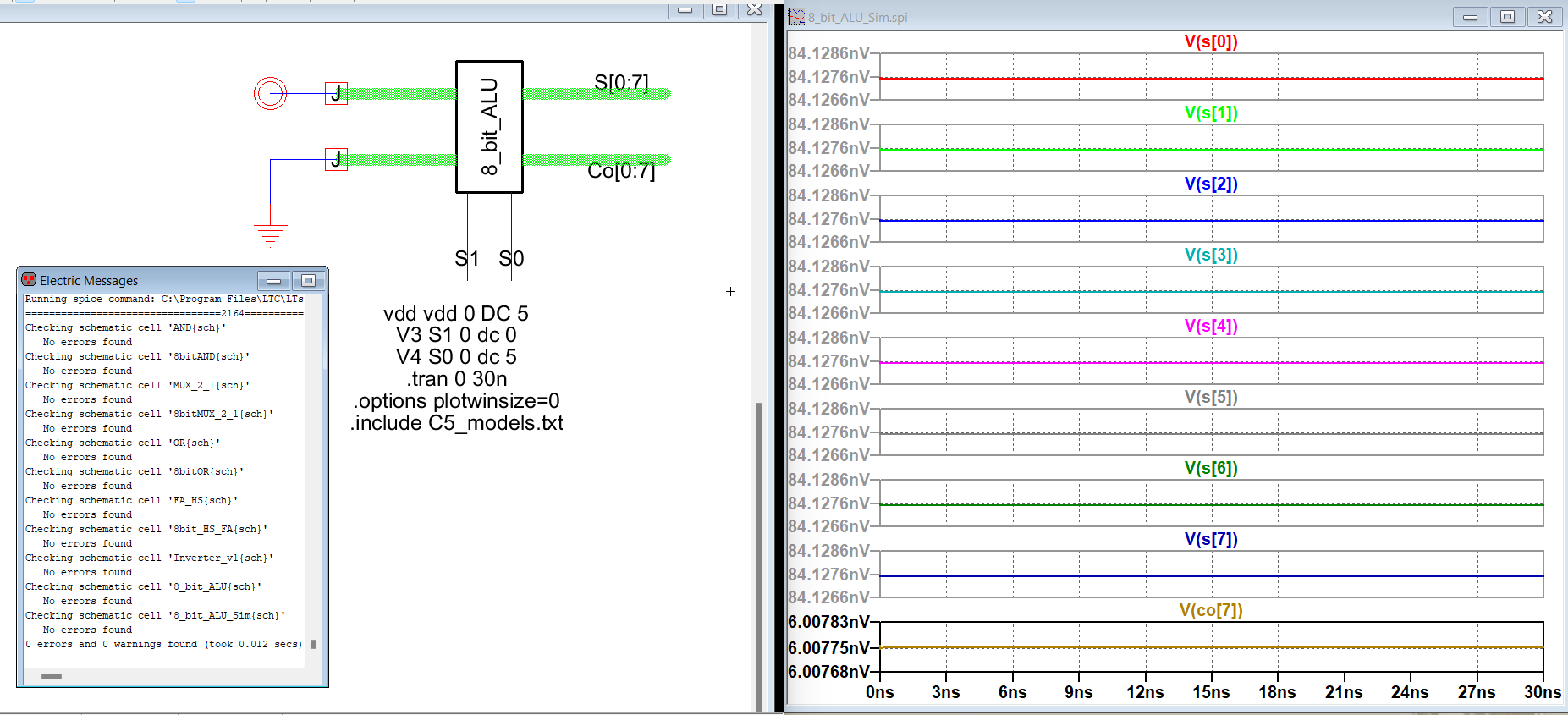Minimize the 8_bit_ALU_Sim.spi waveform window
The image size is (1568, 715).
pos(1470,17)
